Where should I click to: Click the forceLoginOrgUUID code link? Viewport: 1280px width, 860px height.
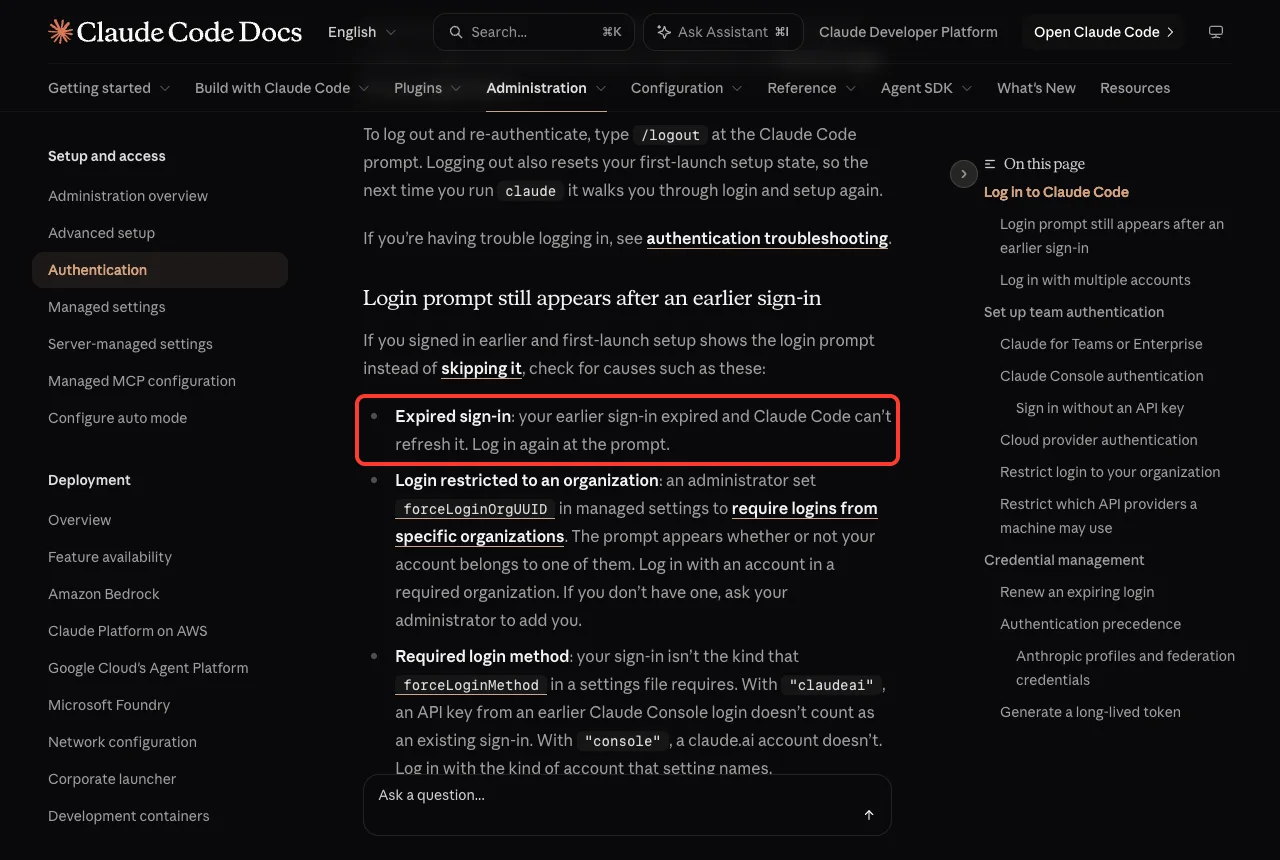point(475,509)
